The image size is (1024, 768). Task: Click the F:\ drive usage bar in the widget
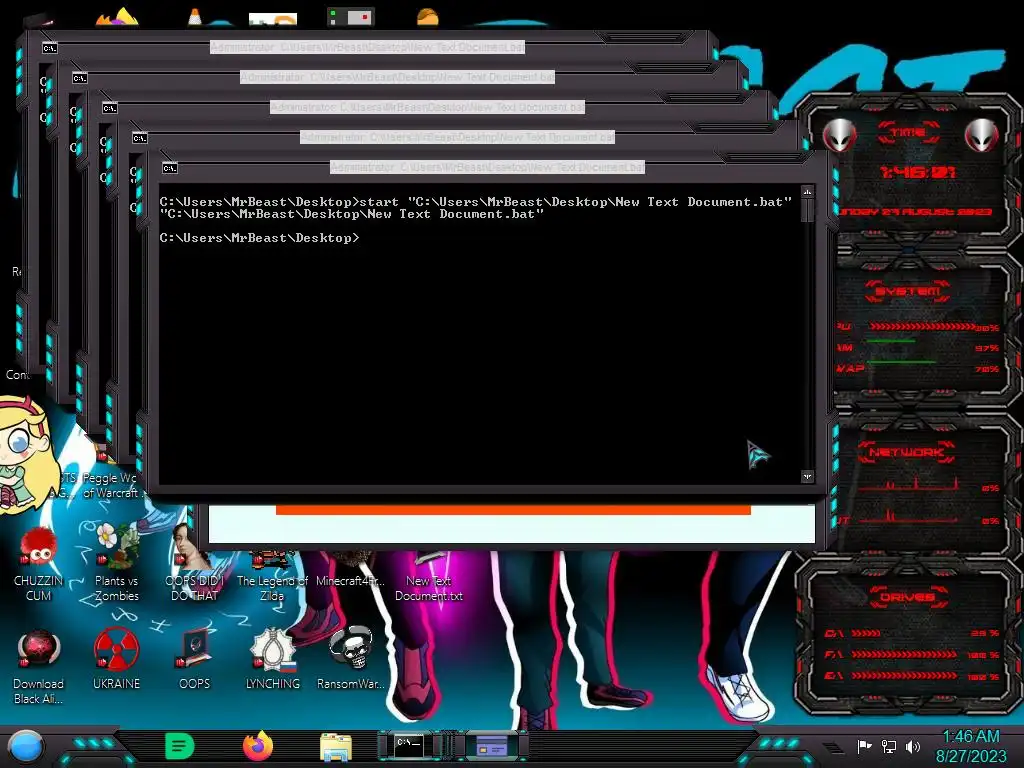[904, 654]
